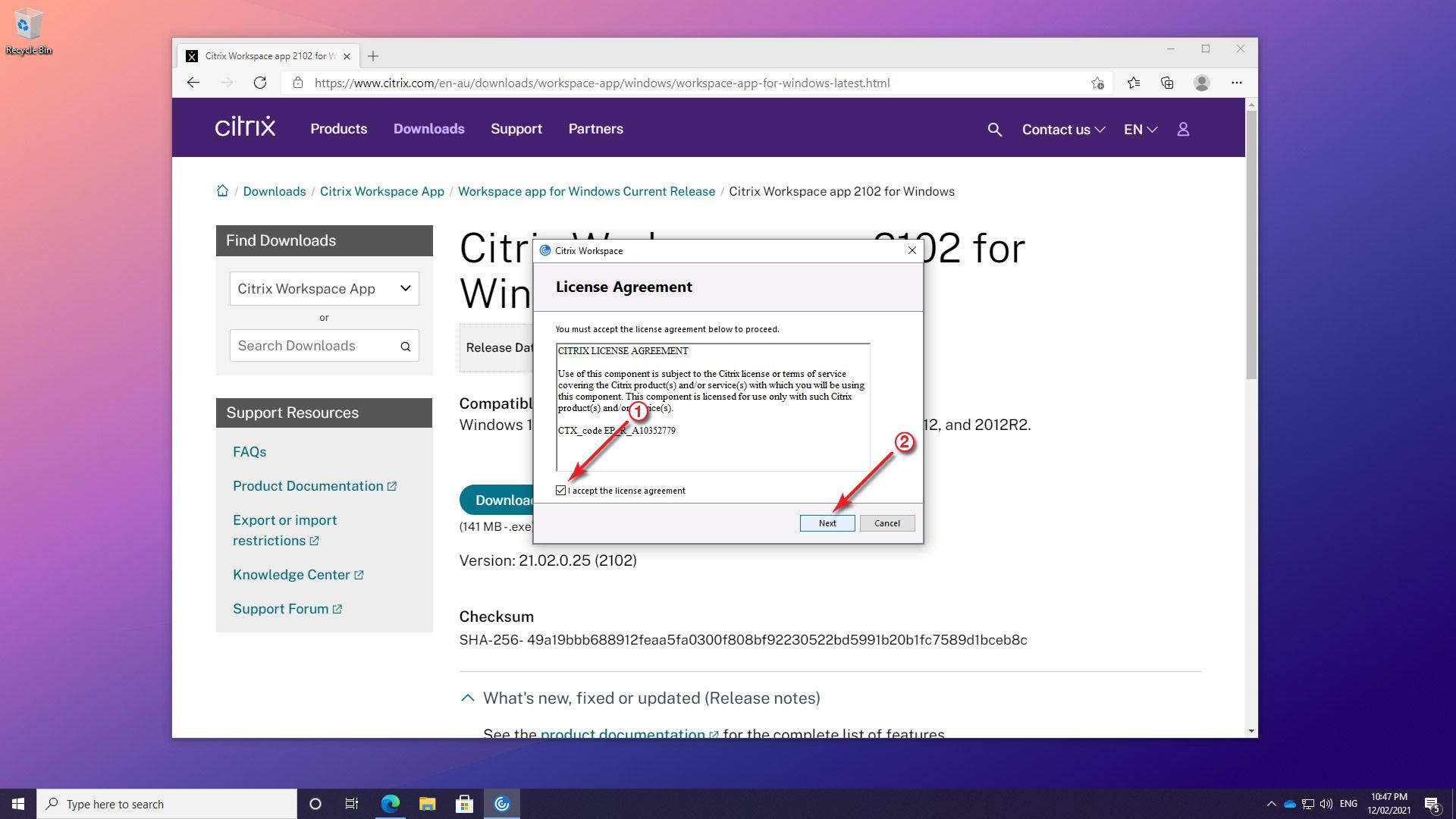1456x819 pixels.
Task: Refresh the browser page
Action: (x=260, y=83)
